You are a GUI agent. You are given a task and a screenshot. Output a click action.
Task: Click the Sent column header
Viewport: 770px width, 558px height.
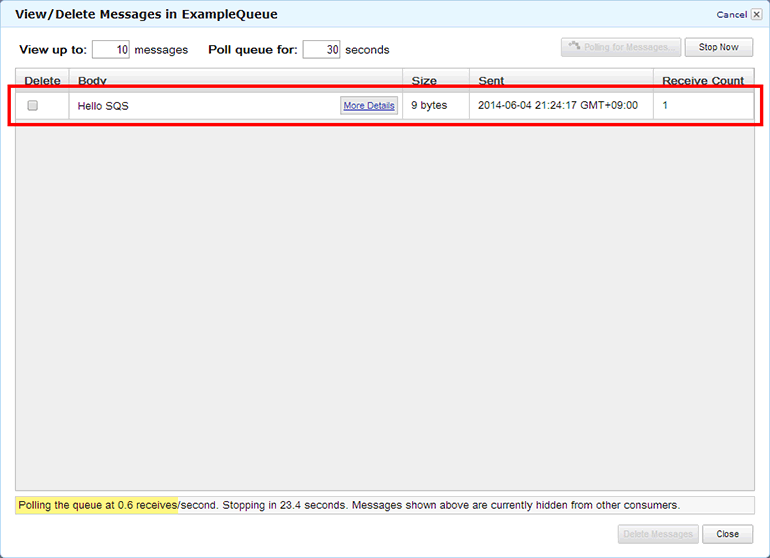[x=491, y=81]
